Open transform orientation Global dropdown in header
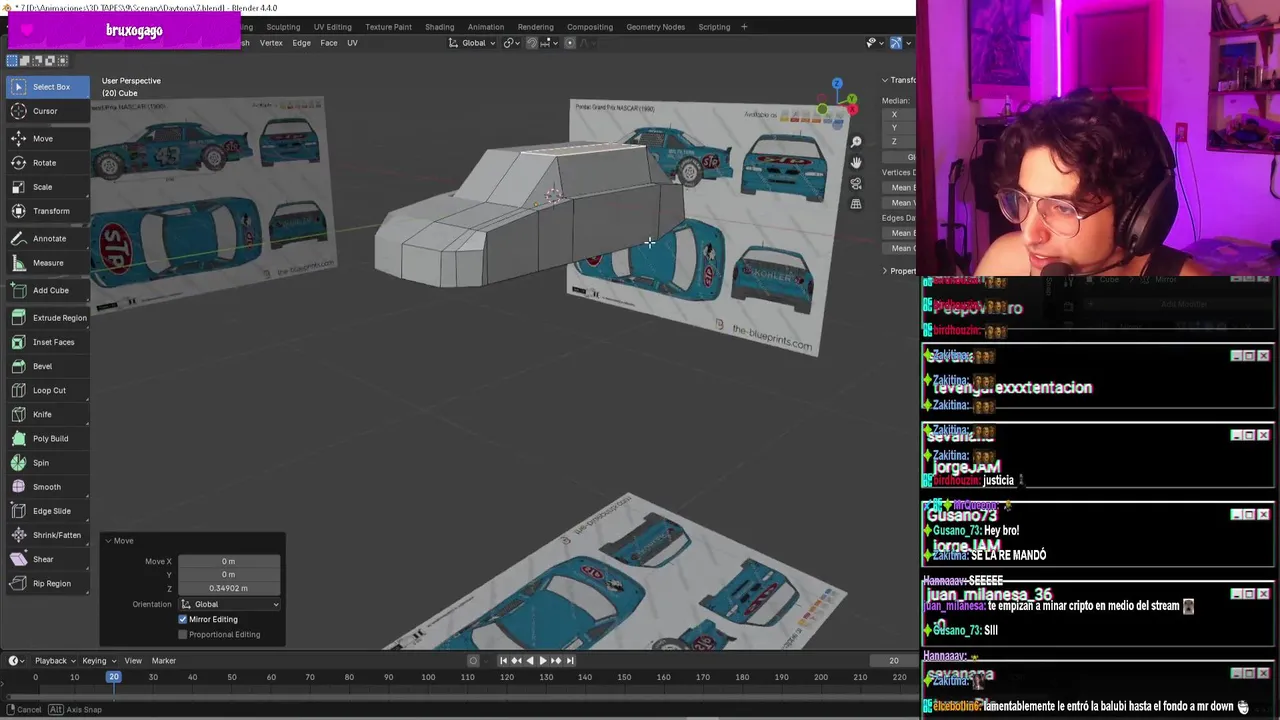 (x=472, y=43)
